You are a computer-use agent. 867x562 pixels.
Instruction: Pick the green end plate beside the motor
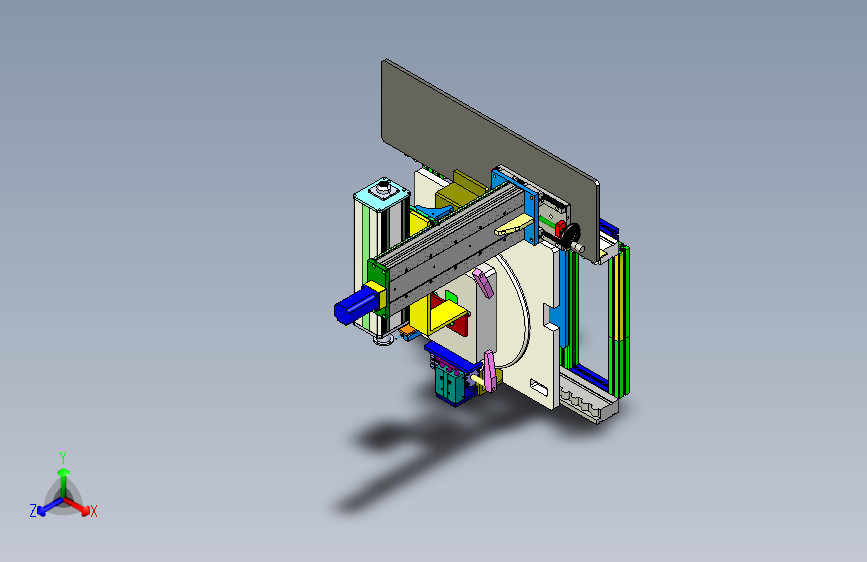[x=377, y=288]
